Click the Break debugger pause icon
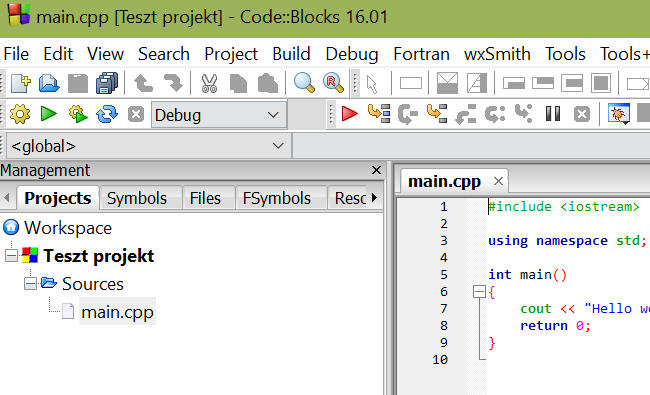 tap(553, 114)
